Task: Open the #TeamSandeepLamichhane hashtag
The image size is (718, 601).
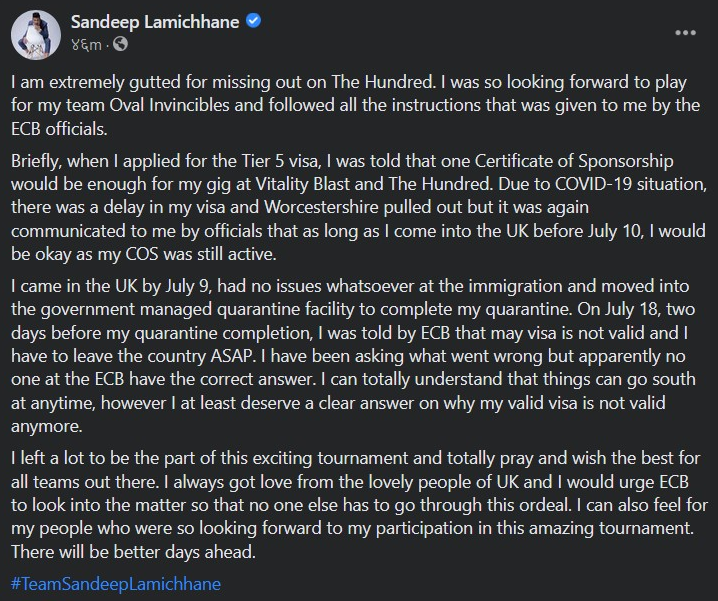Action: (x=115, y=583)
